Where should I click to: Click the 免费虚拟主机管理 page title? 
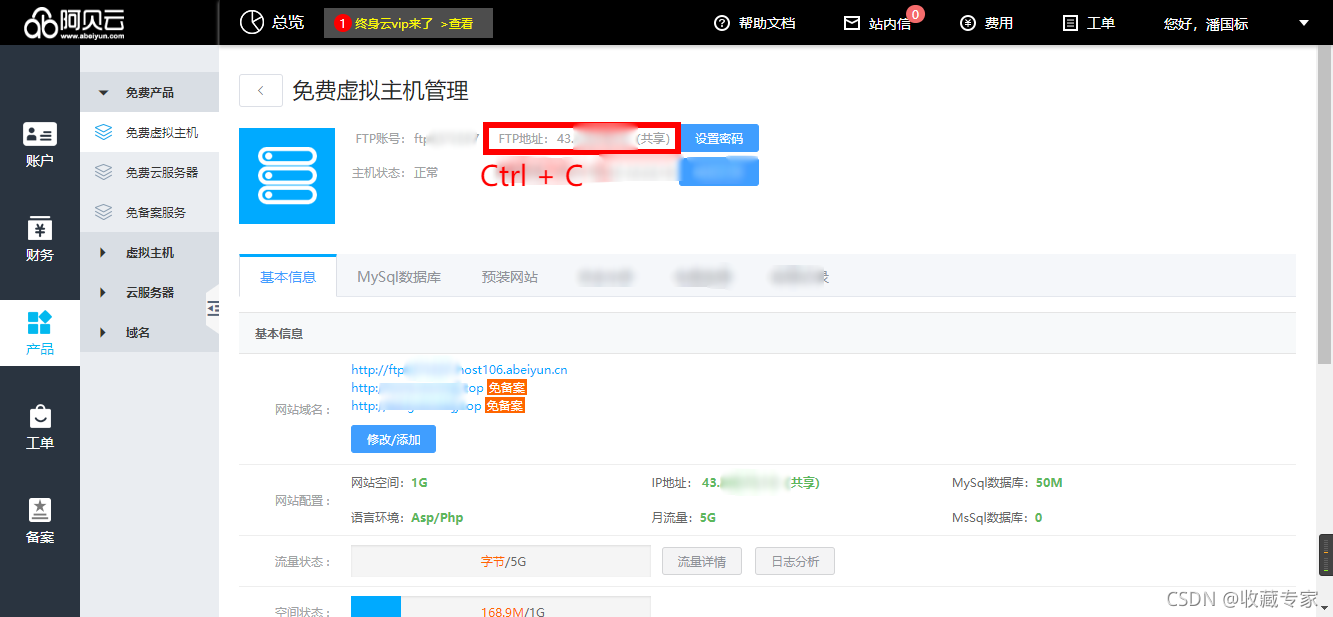click(380, 91)
